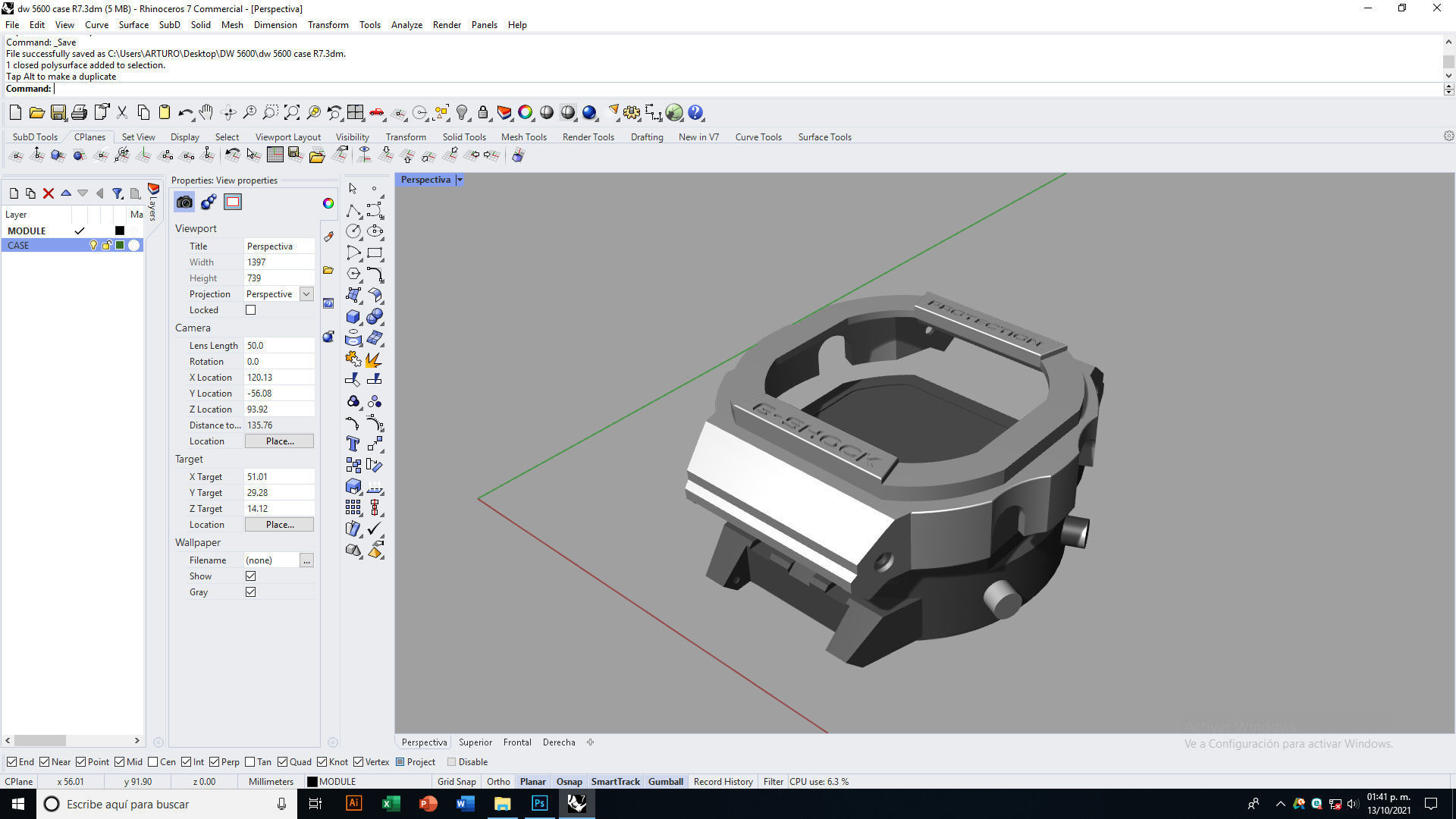The width and height of the screenshot is (1456, 819).
Task: Switch to the Derecha viewport tab
Action: coord(559,742)
